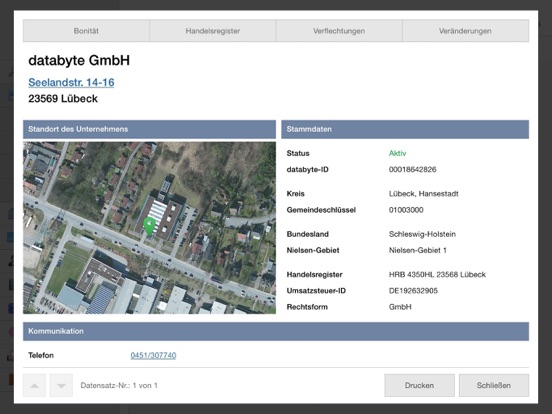Click the Nielsen-Gebiet label
The width and height of the screenshot is (552, 414).
point(313,250)
